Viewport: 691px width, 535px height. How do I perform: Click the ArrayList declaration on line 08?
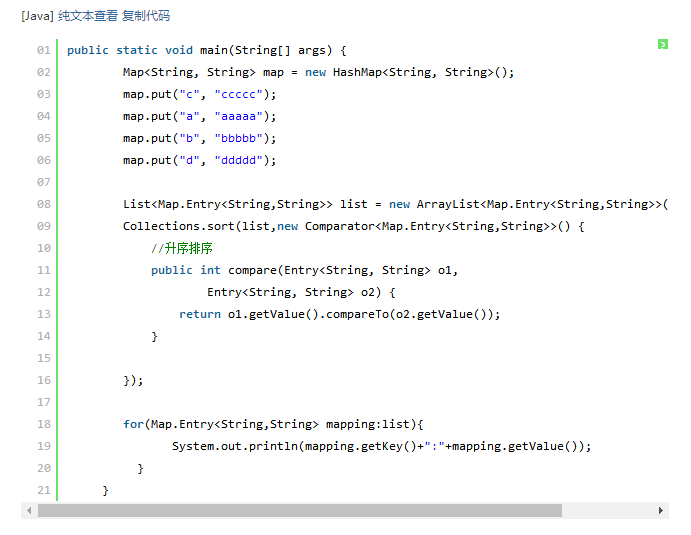tap(395, 204)
